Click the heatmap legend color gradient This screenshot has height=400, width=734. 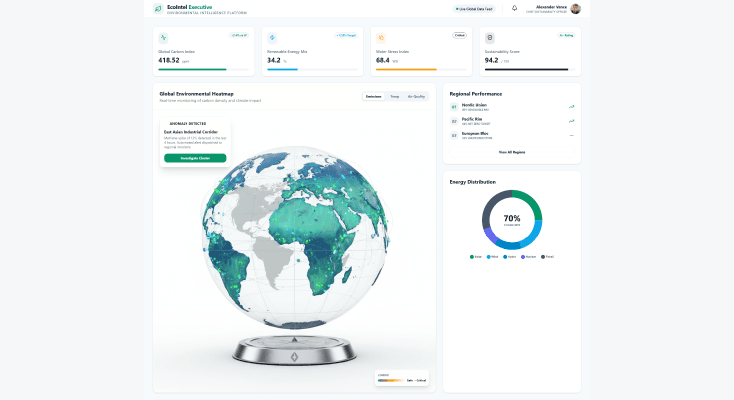coord(390,380)
